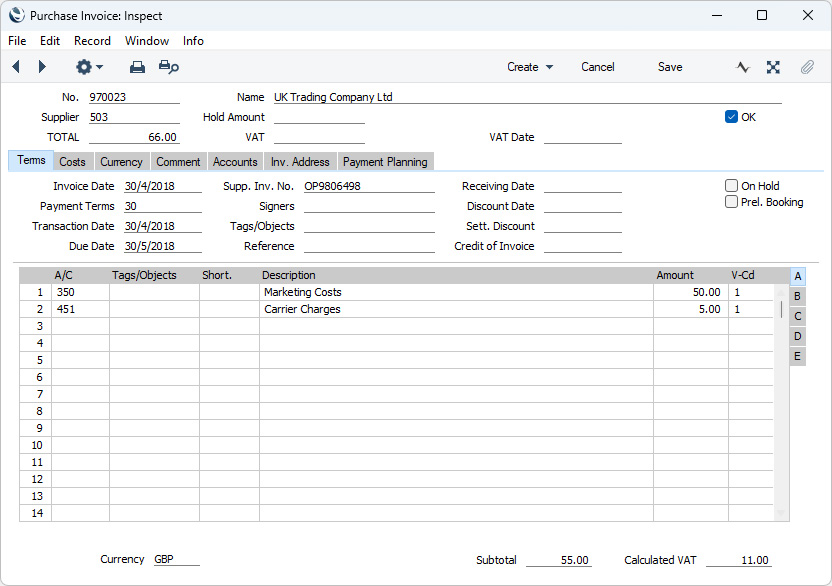832x586 pixels.
Task: Open the Edit menu
Action: [50, 41]
